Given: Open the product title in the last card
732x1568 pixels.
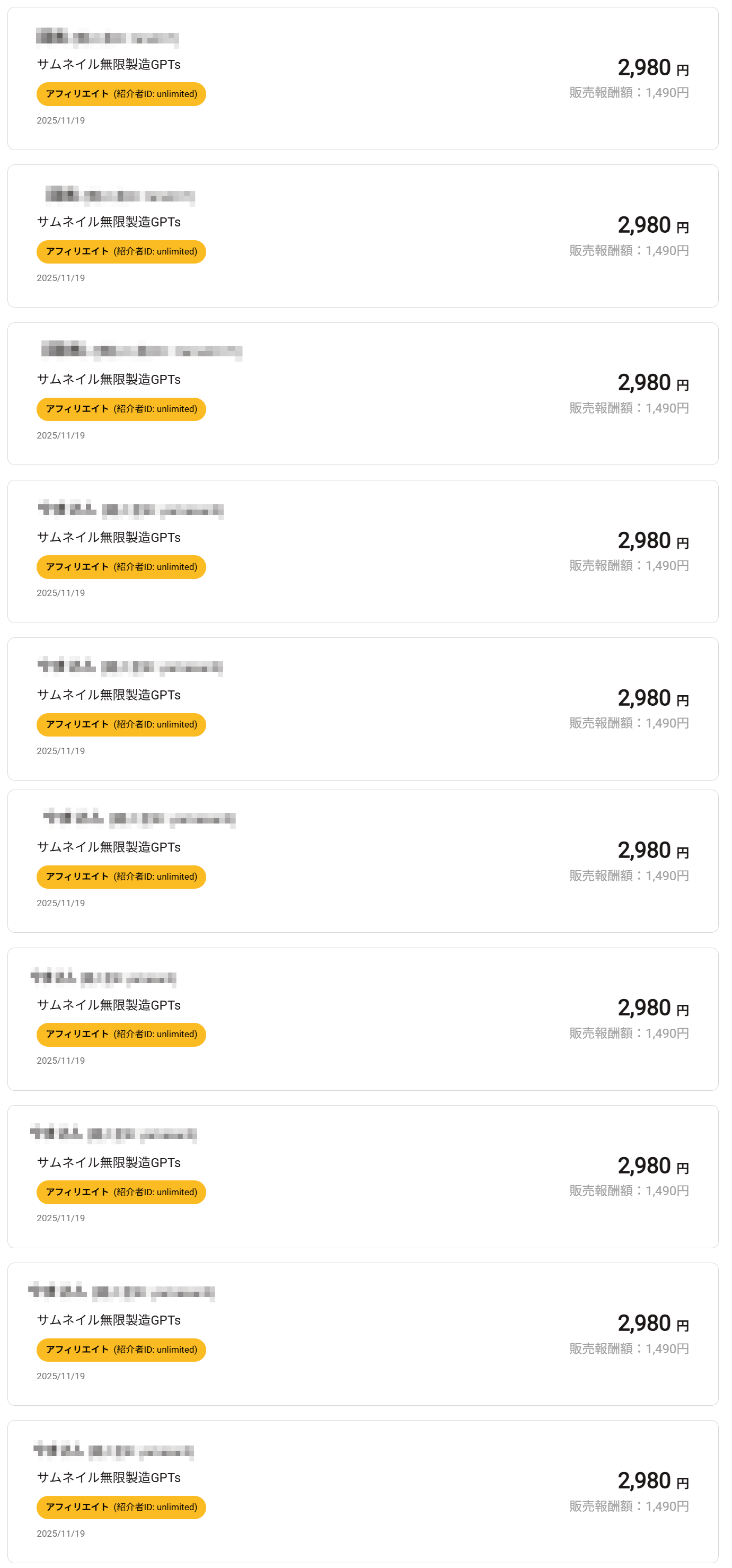Looking at the screenshot, I should 108,1478.
